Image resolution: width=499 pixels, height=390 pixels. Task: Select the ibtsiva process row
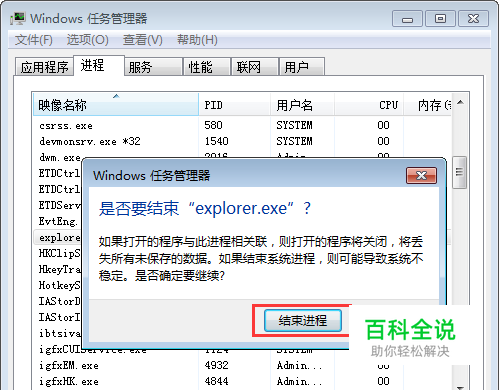[58, 333]
